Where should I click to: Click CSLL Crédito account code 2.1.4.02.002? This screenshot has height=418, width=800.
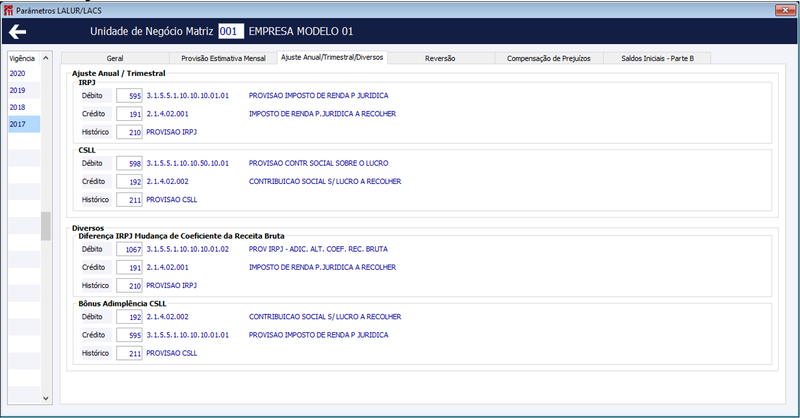point(167,181)
